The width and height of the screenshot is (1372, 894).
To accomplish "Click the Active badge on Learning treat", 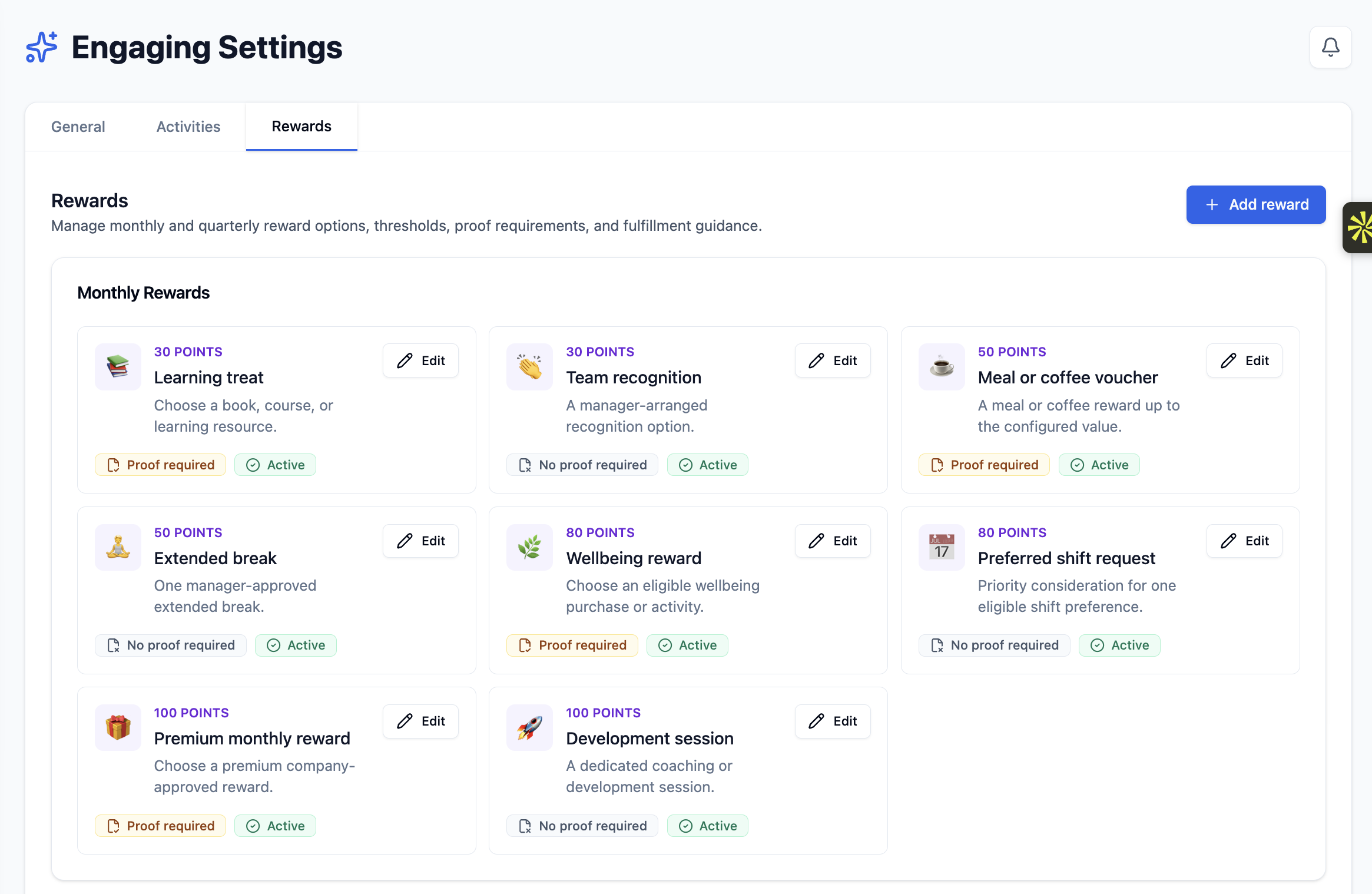I will (275, 465).
